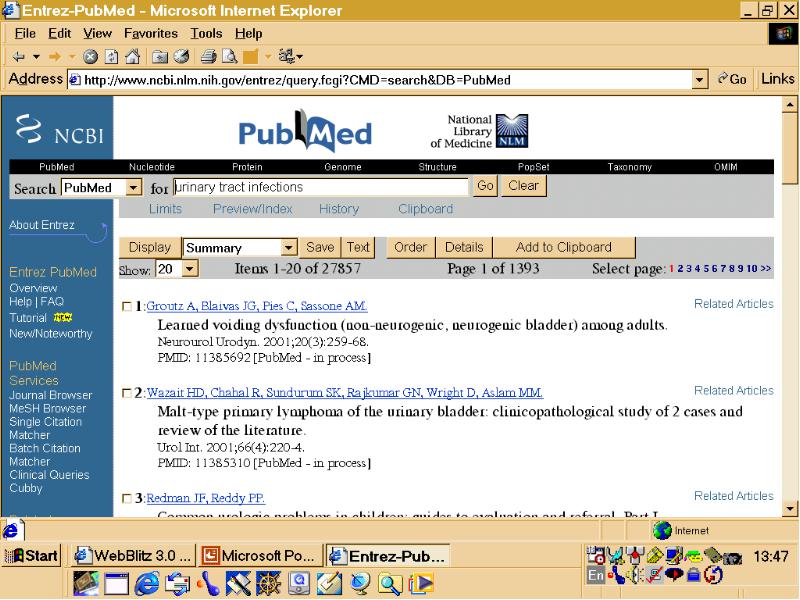Click the vertical scrollbar thumb
This screenshot has width=800, height=600.
[790, 148]
